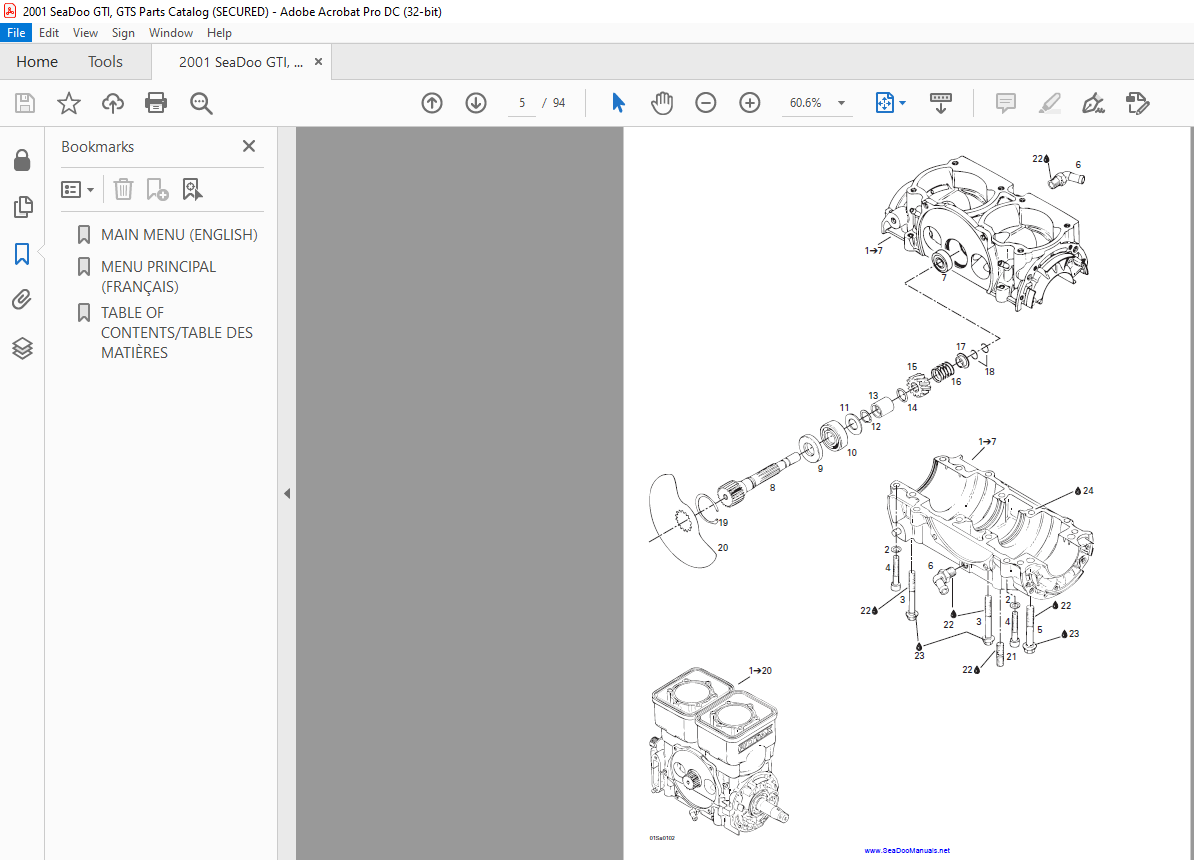Click the Bookmarks panel title
Viewport: 1194px width, 860px height.
tap(97, 147)
